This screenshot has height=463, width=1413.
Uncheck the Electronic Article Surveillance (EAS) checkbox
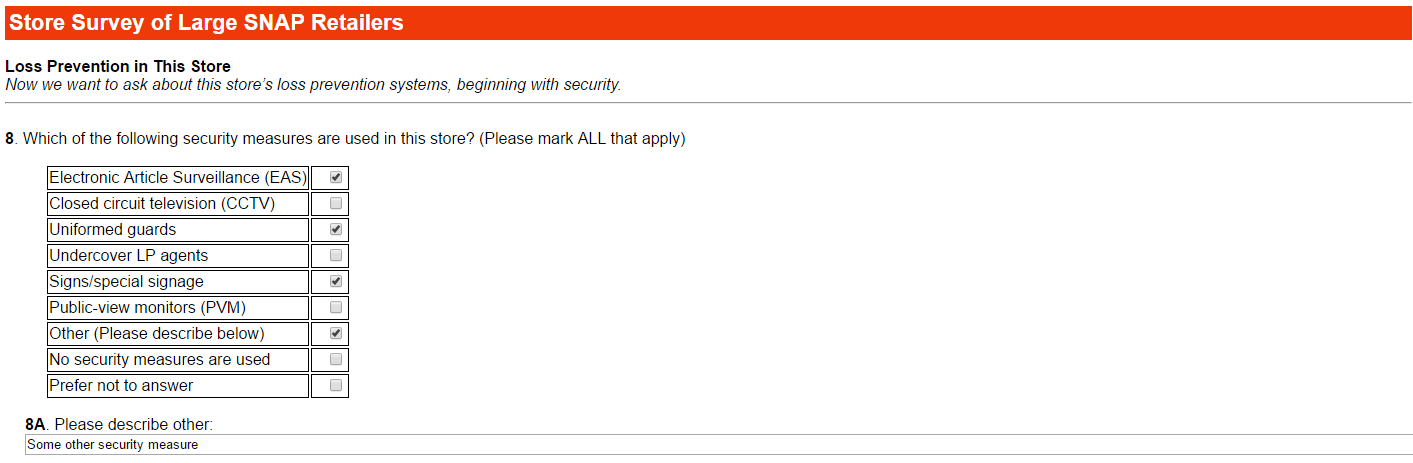(336, 178)
